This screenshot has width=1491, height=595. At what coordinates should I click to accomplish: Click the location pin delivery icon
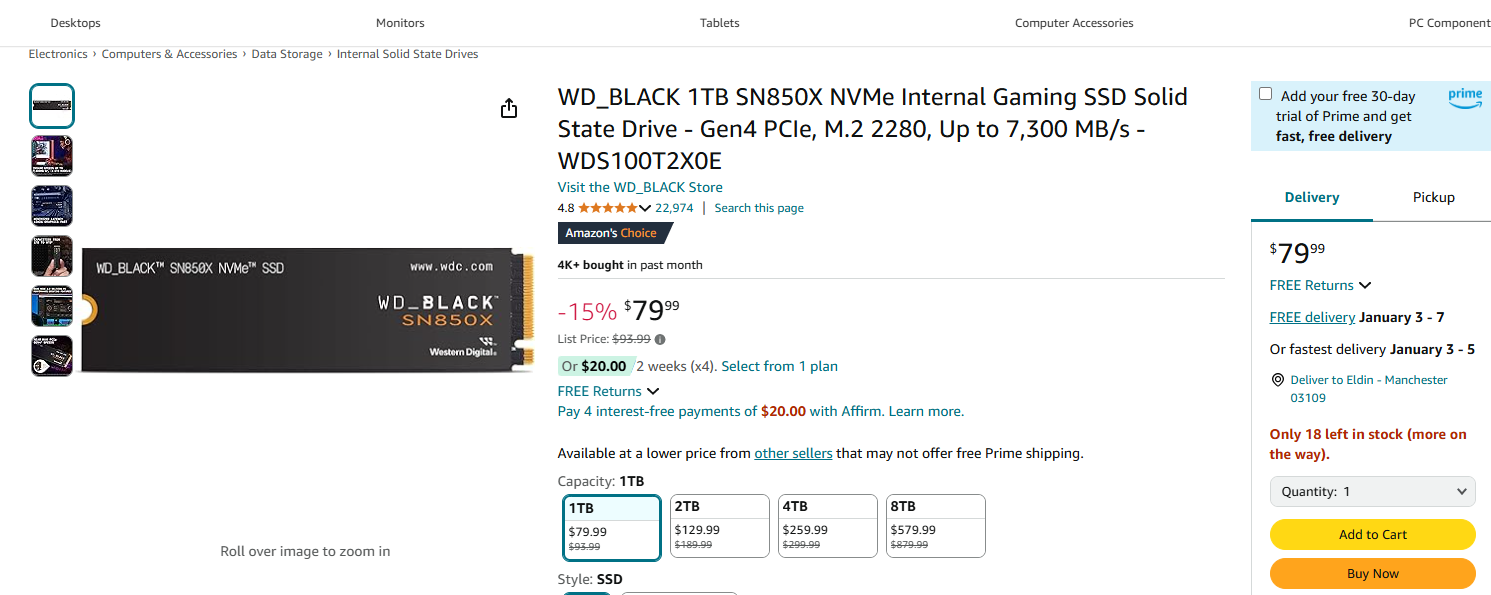coord(1277,381)
